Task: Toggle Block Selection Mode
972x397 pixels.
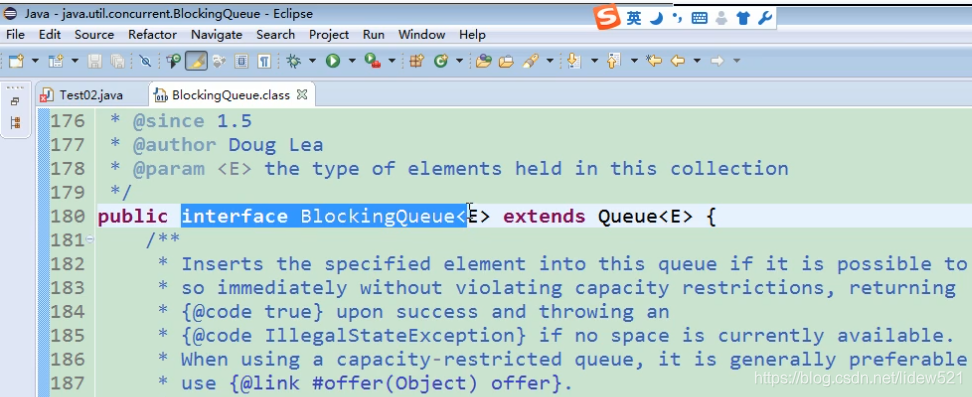Action: 241,61
